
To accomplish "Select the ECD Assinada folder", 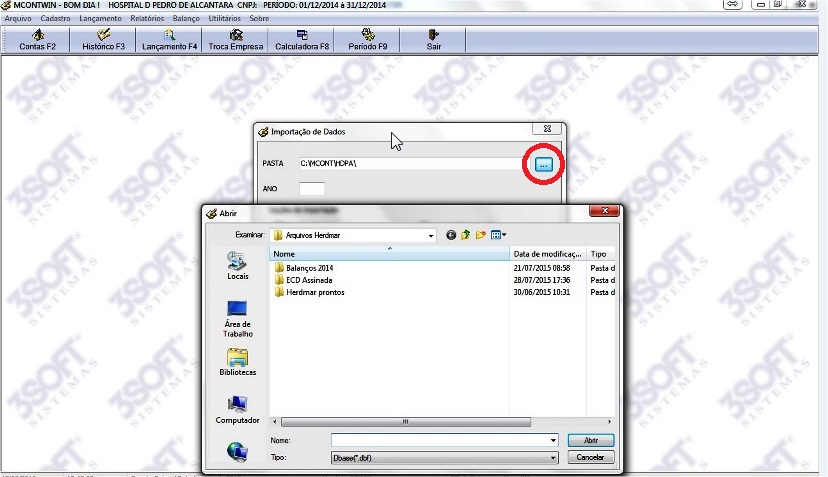I will (303, 280).
